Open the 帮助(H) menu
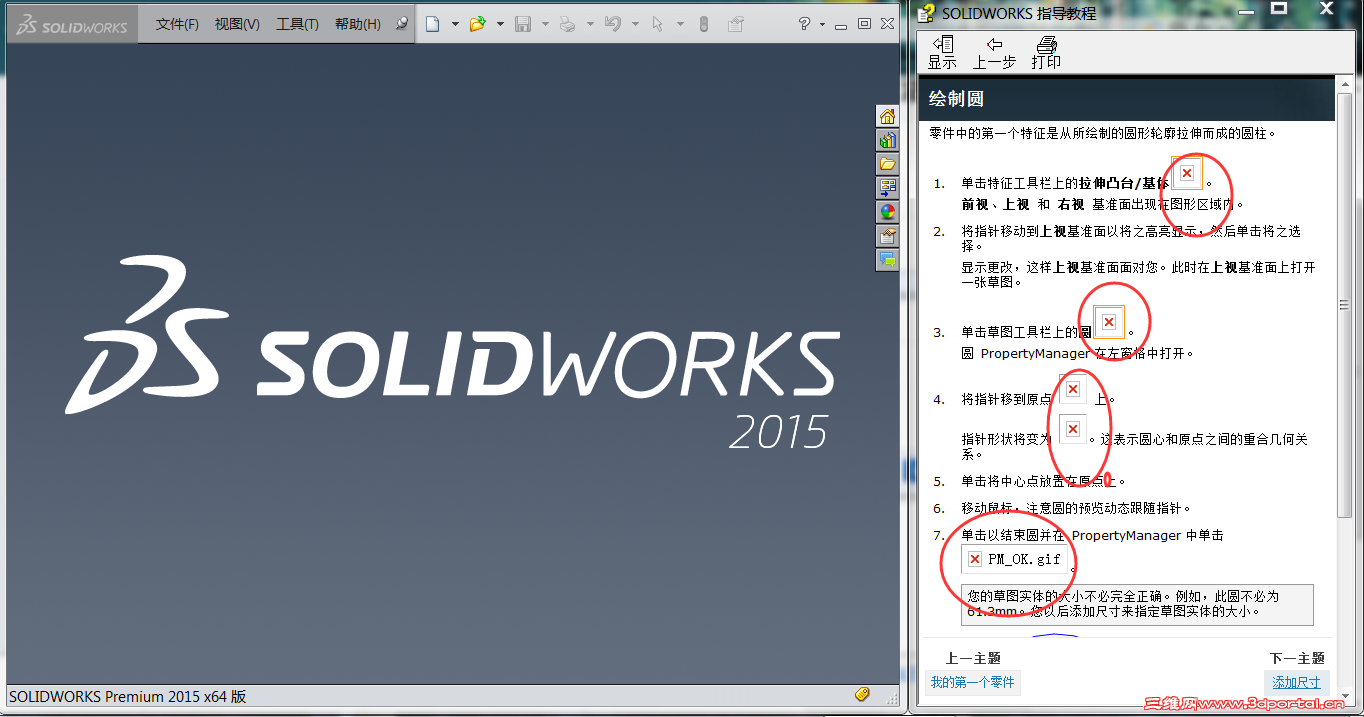 pos(357,24)
